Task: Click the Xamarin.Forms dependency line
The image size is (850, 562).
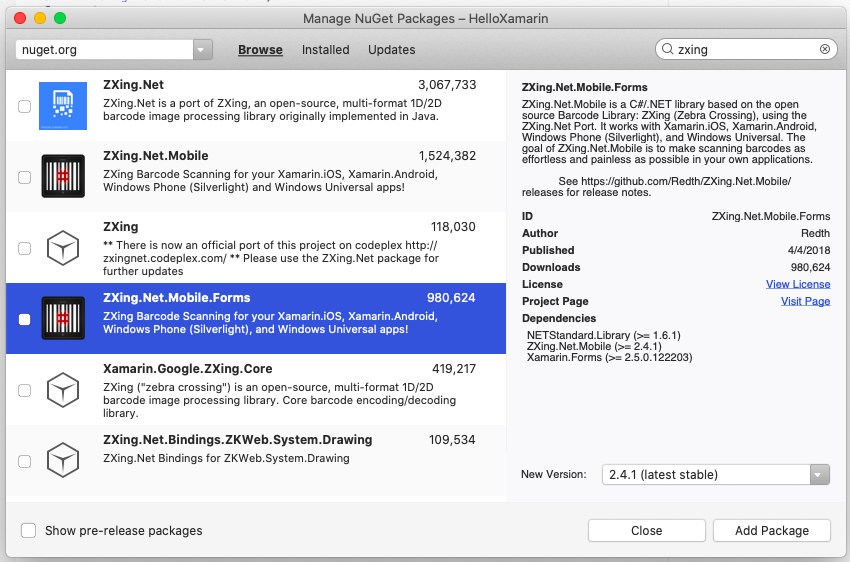Action: point(609,357)
